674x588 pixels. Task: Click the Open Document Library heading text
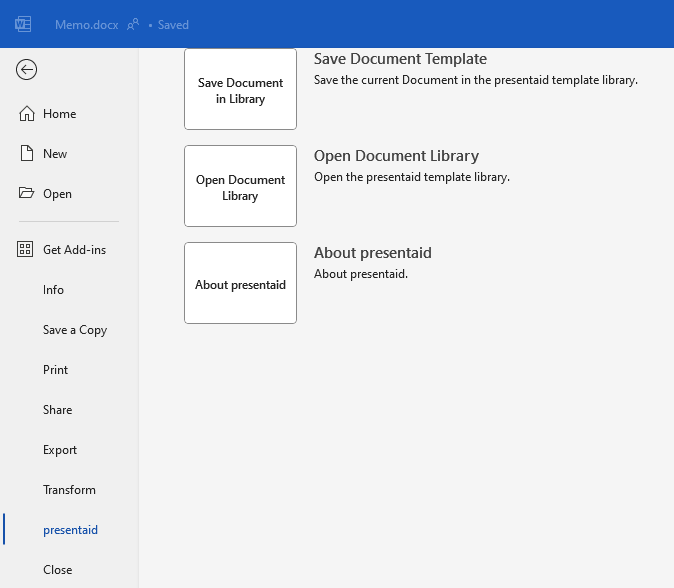[396, 156]
